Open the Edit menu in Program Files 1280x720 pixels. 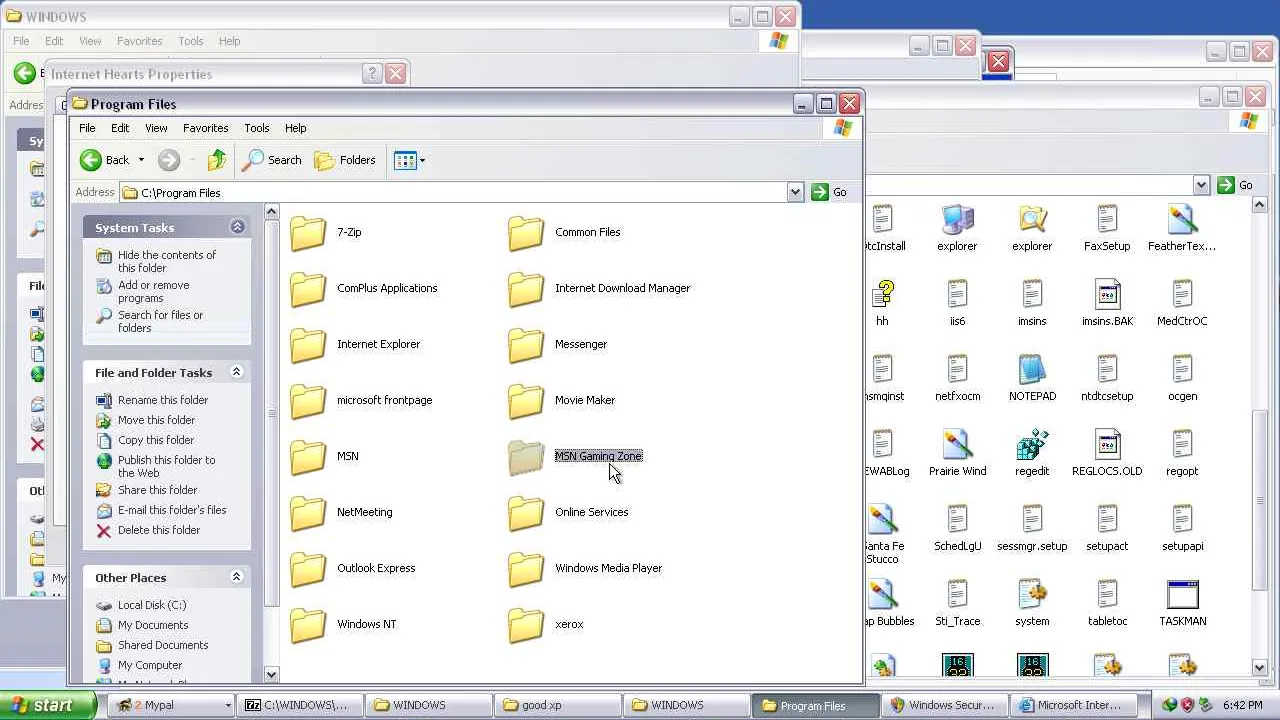click(120, 128)
